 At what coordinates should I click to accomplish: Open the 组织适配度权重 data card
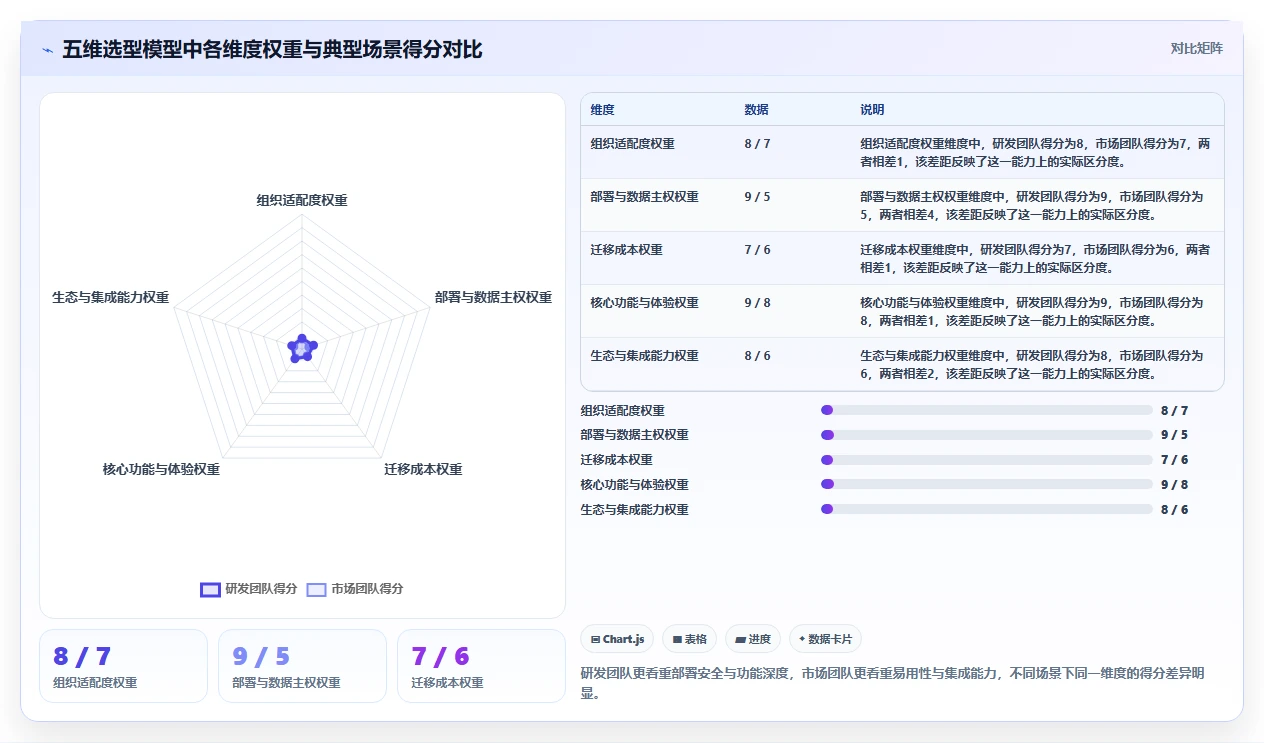coord(123,666)
